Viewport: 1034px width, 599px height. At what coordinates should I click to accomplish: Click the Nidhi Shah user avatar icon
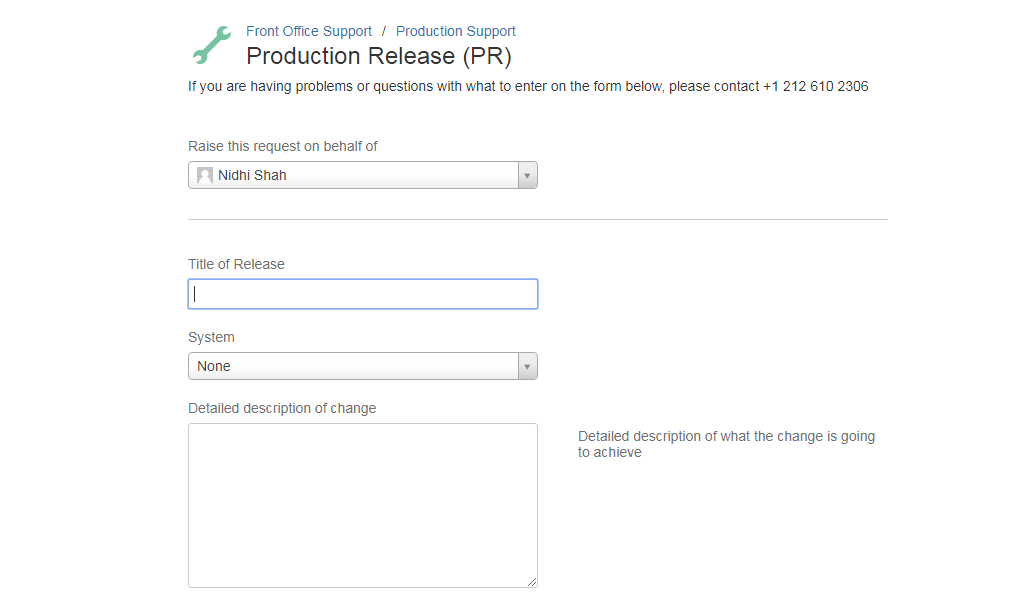coord(205,175)
